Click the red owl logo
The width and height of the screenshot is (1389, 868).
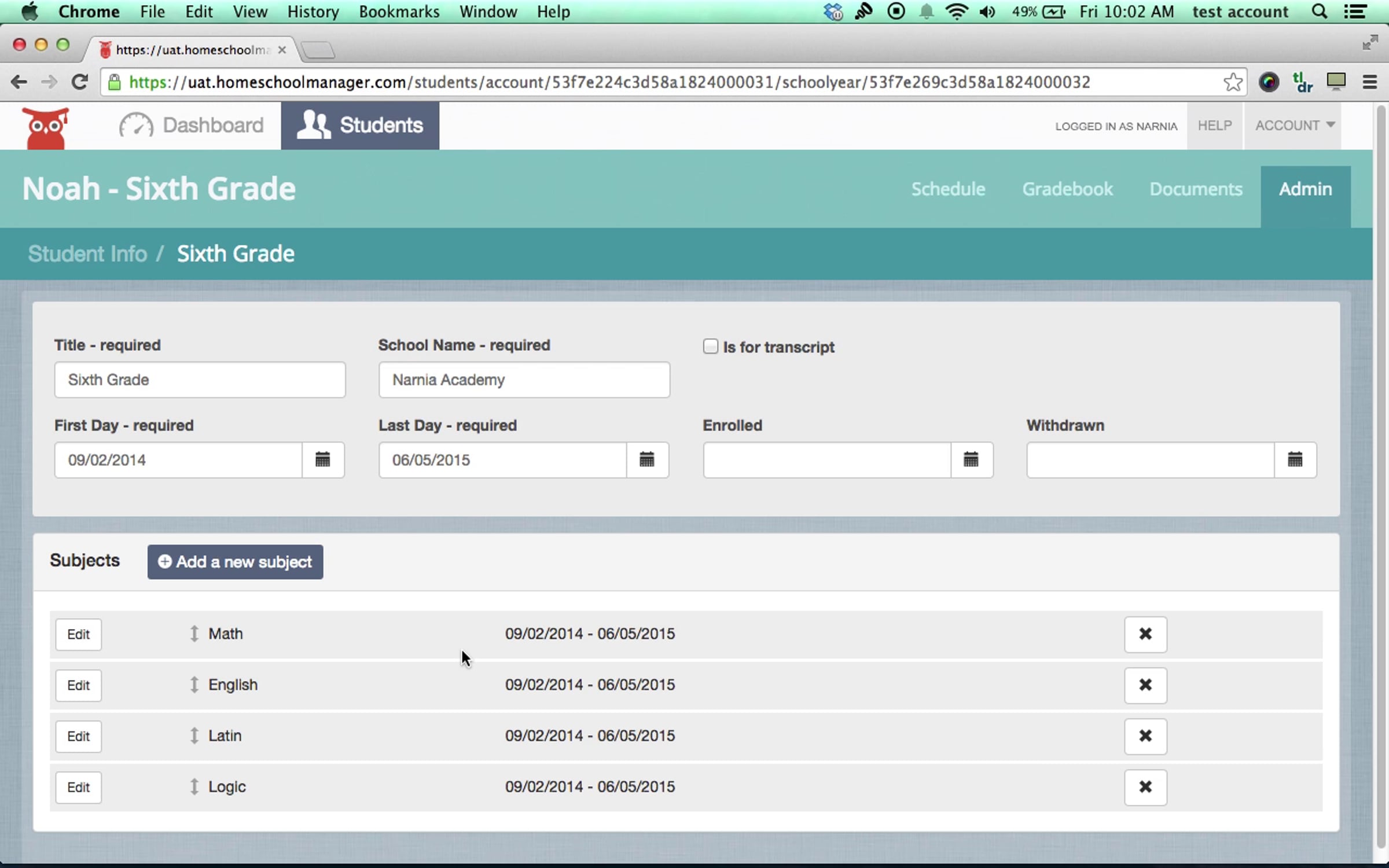[x=45, y=127]
